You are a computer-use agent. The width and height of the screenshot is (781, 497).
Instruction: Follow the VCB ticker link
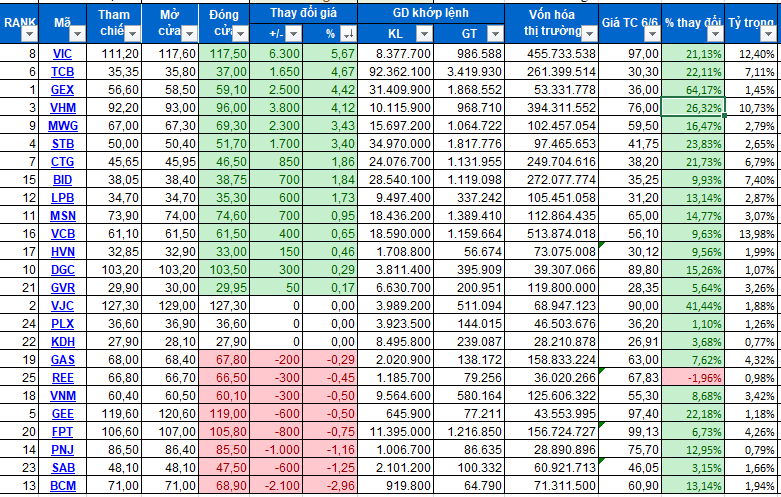click(62, 234)
